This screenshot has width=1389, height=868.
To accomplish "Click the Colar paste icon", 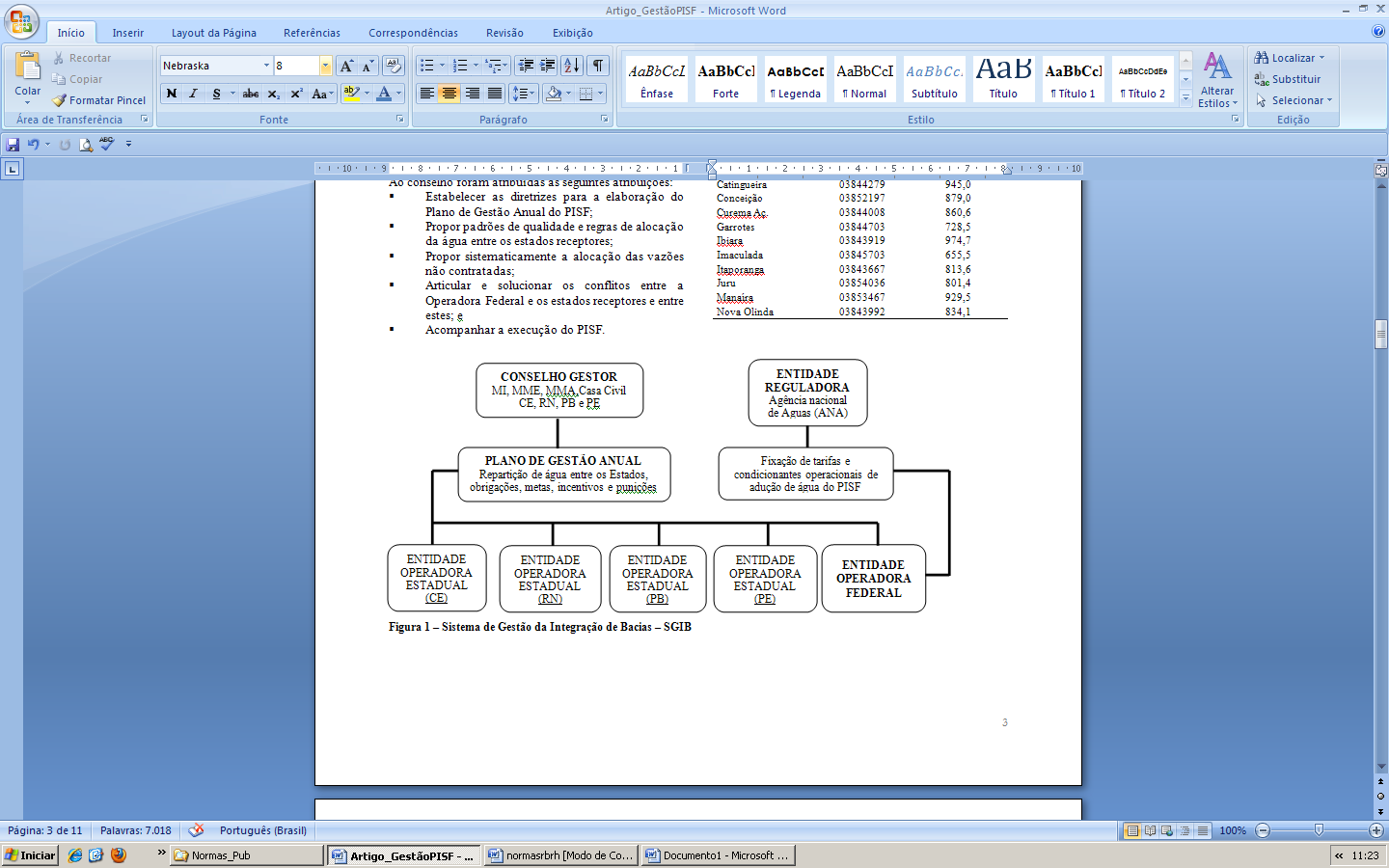I will pyautogui.click(x=27, y=67).
